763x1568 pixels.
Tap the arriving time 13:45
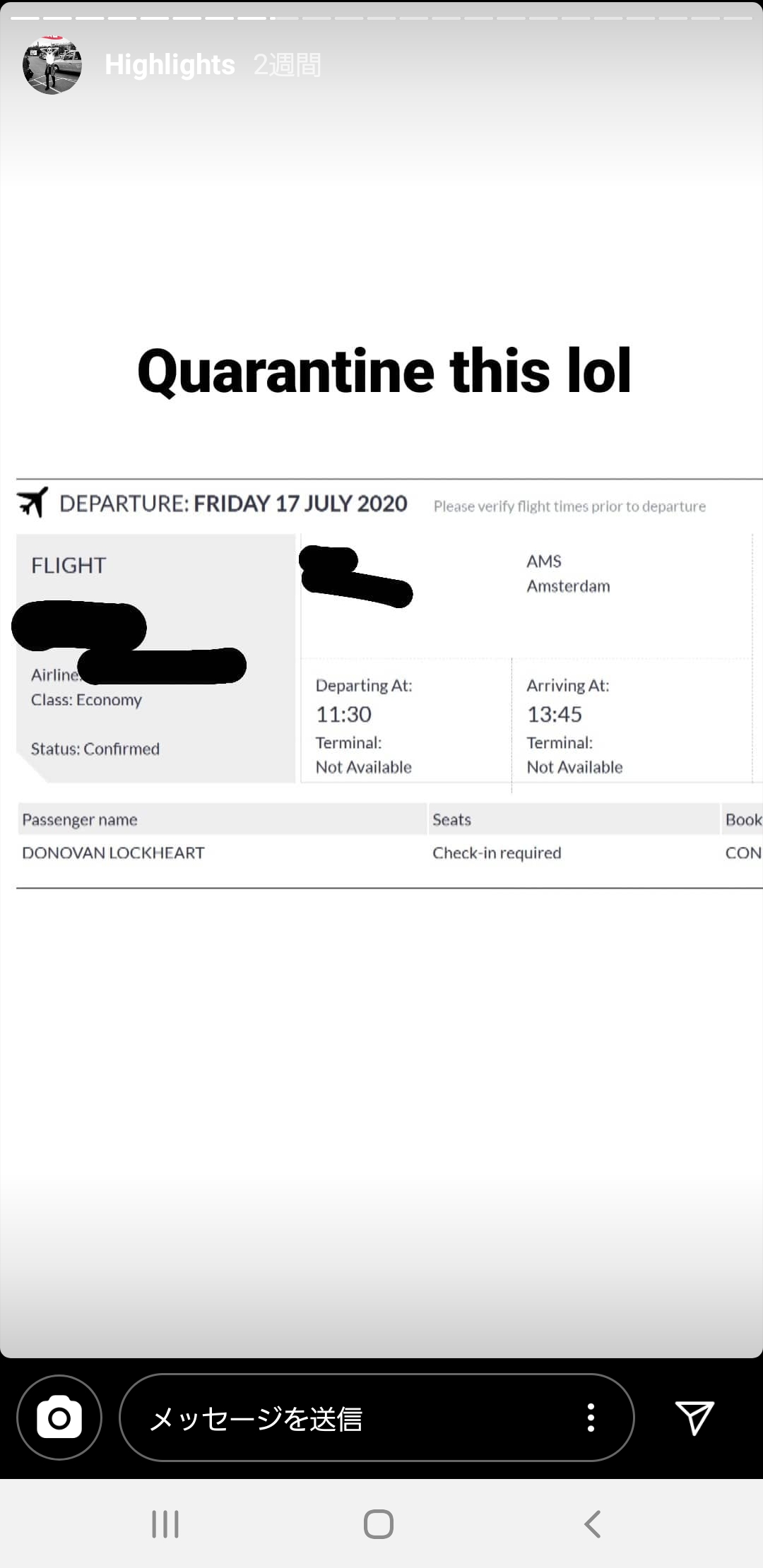point(555,714)
